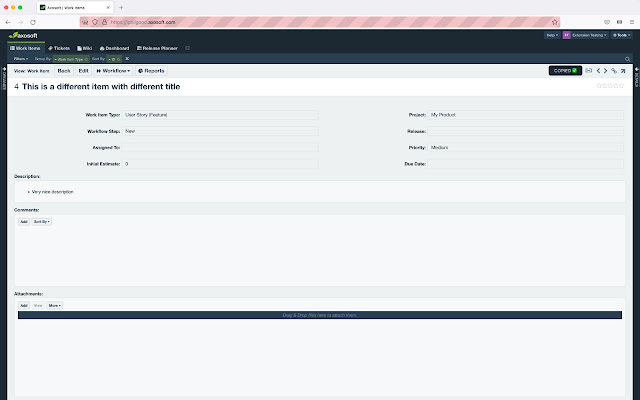
Task: Open the Help menu
Action: click(552, 35)
